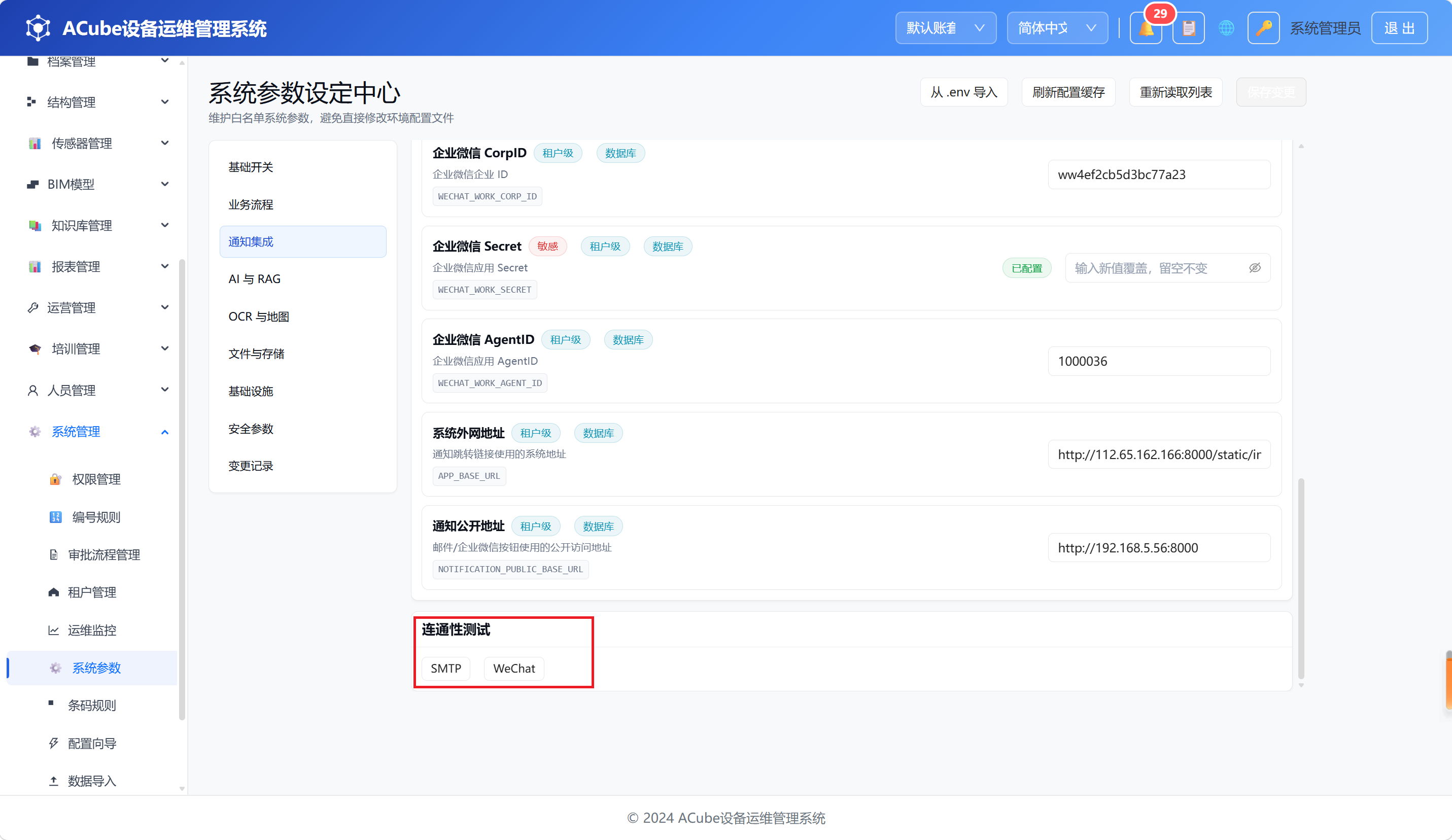1452x840 pixels.
Task: Open 编号规则 in sidebar
Action: [96, 517]
